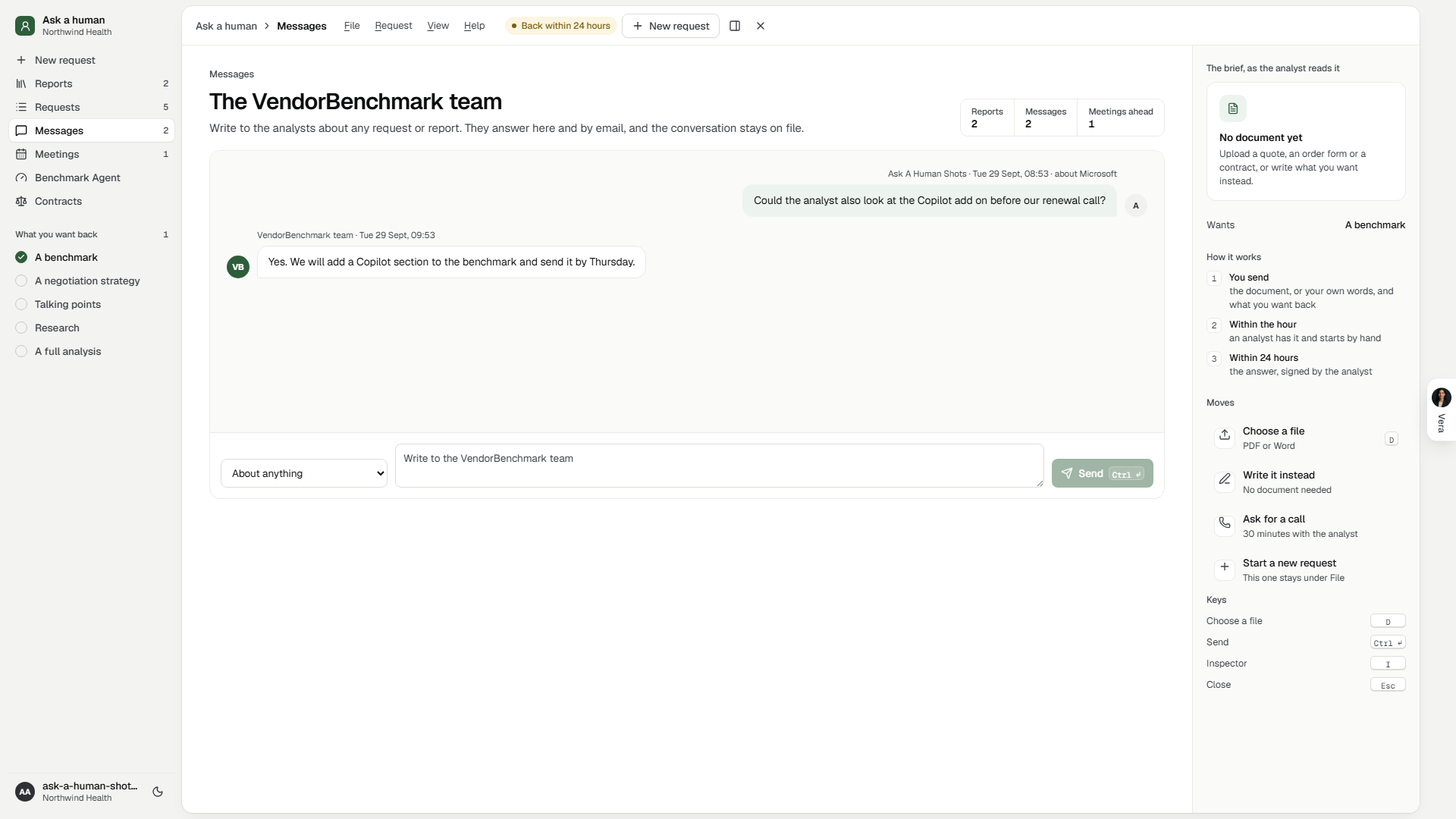Screen dimensions: 1456x819
Task: Open the Request menu
Action: click(x=394, y=26)
